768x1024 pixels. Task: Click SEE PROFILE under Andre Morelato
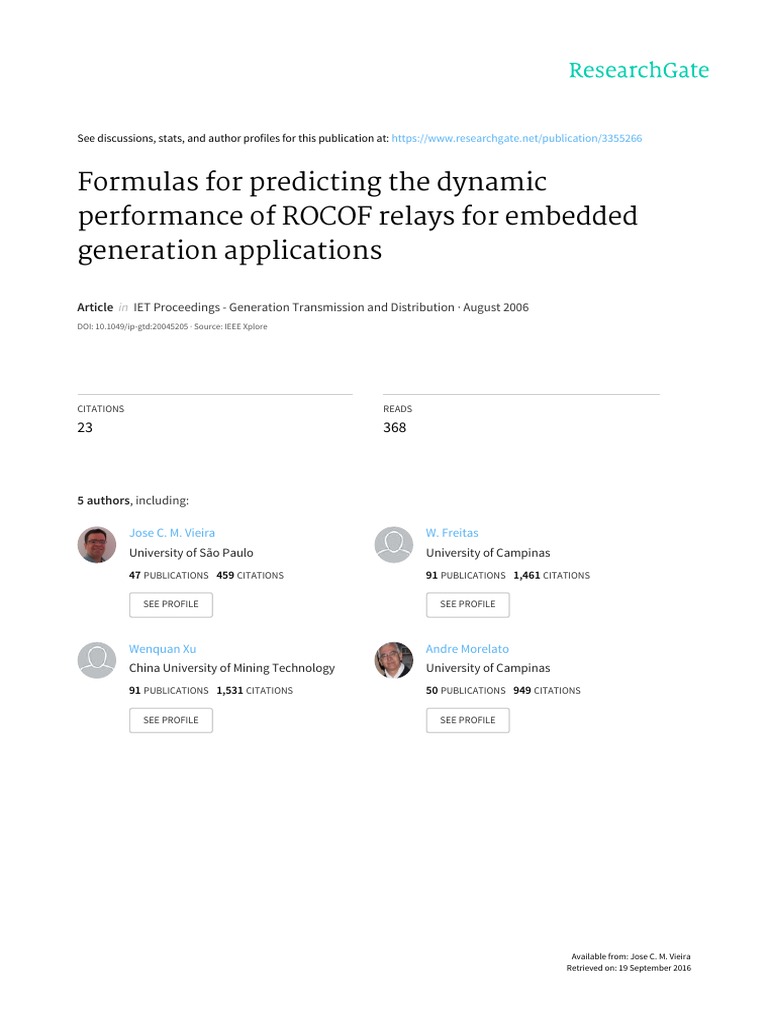pos(468,720)
